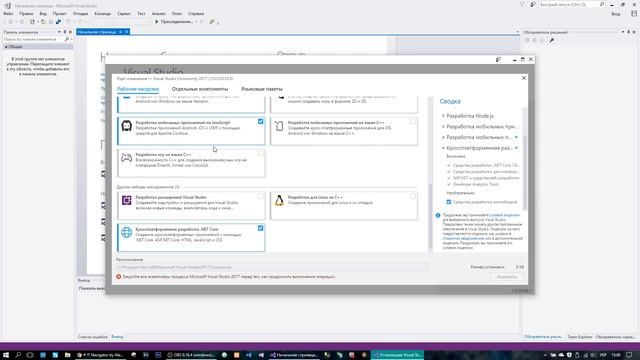This screenshot has width=640, height=360.
Task: Uncheck mobile JavaScript development workload checkbox
Action: (260, 122)
